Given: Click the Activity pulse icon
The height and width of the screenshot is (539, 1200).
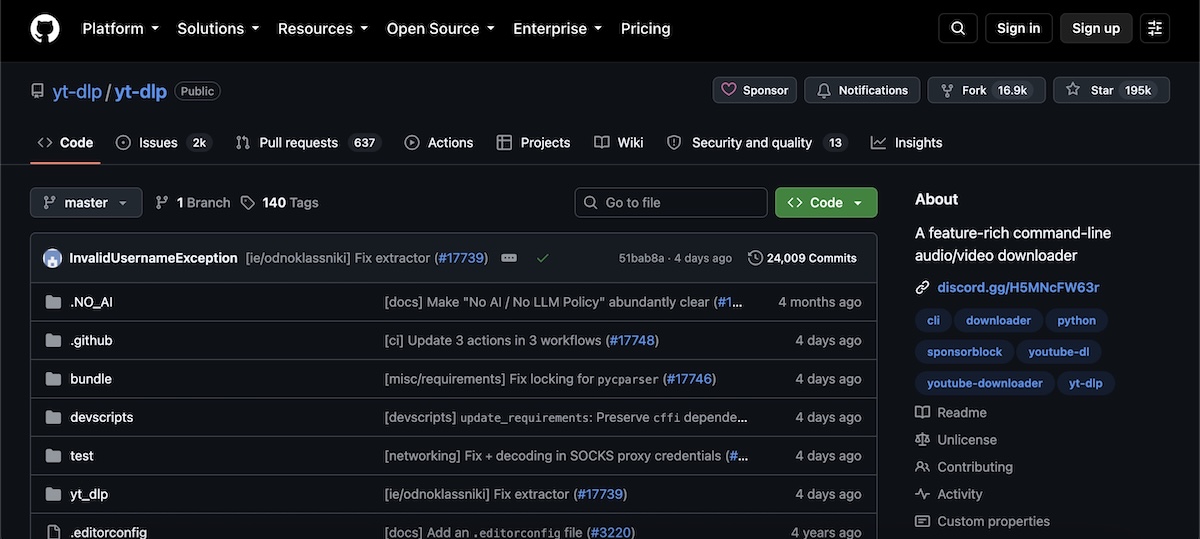Looking at the screenshot, I should pyautogui.click(x=923, y=494).
